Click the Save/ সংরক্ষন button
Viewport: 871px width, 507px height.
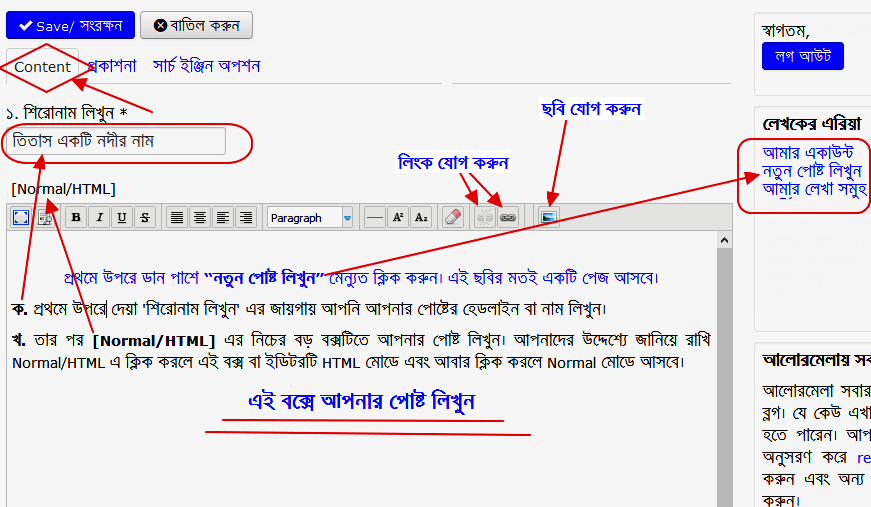70,25
